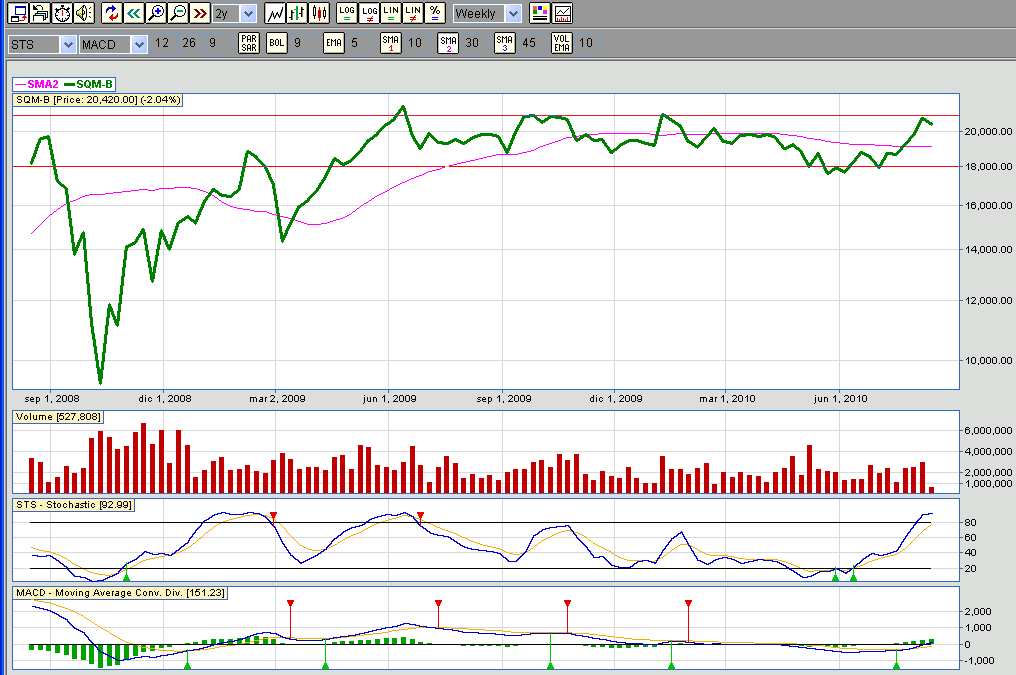Expand the STS indicator dropdown
1016x675 pixels.
[x=68, y=44]
